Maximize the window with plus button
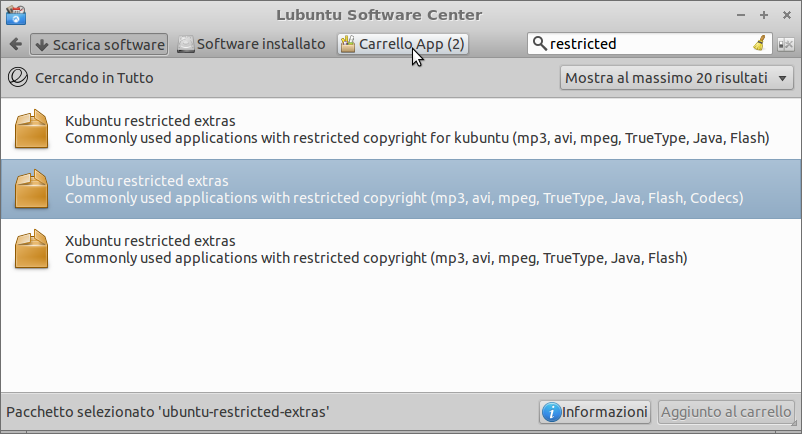The image size is (802, 434). pos(764,15)
